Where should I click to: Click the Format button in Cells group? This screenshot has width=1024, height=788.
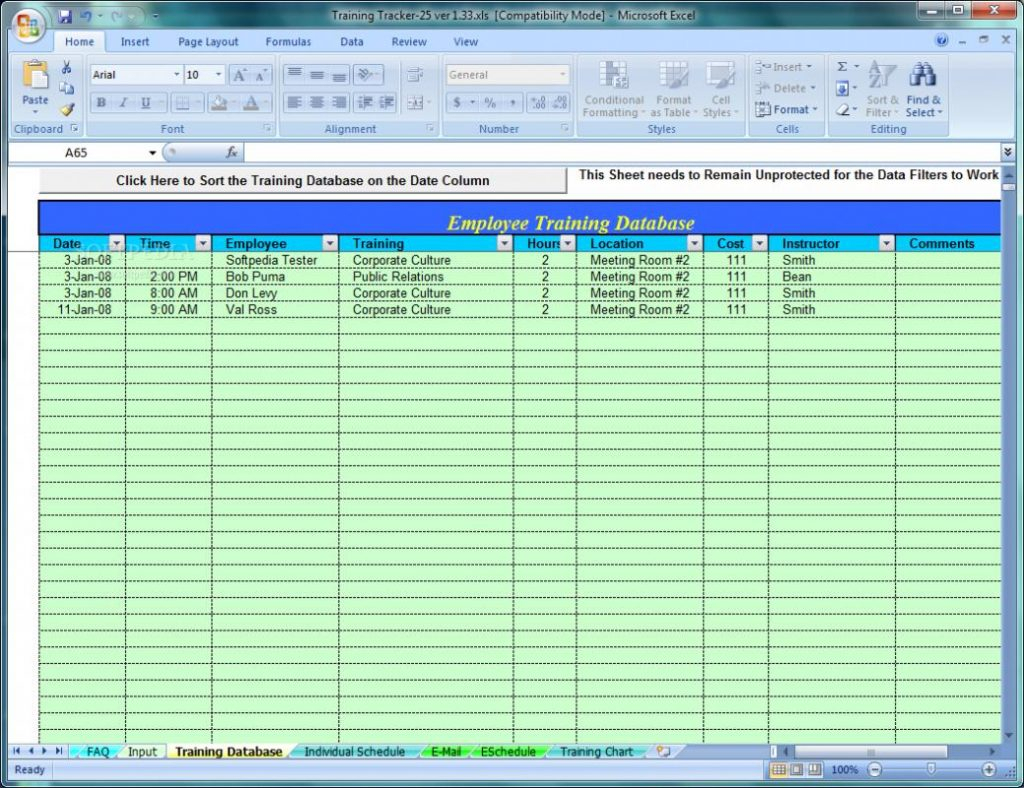(x=788, y=110)
